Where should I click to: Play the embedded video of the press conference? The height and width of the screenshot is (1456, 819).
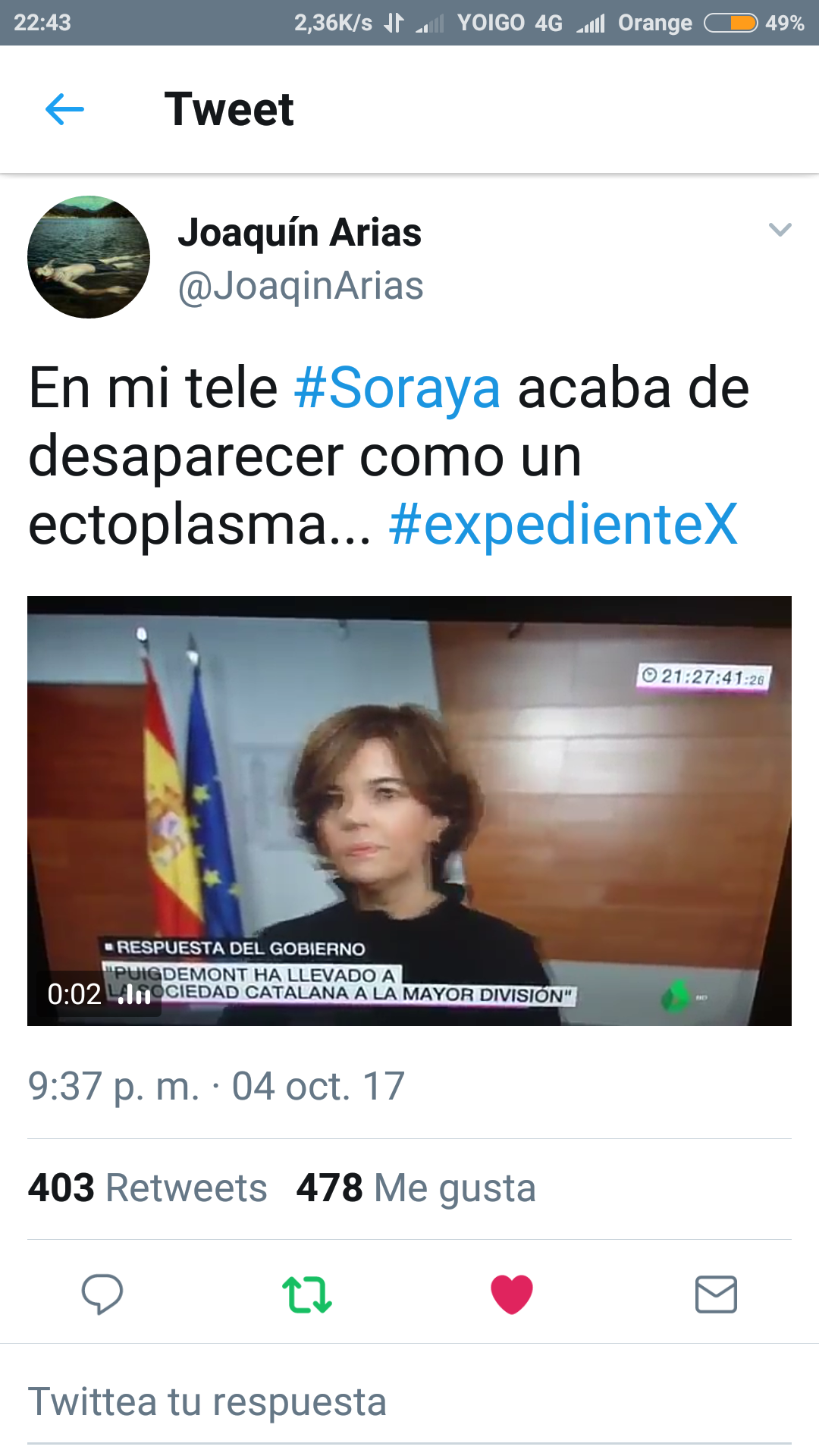coord(409,811)
